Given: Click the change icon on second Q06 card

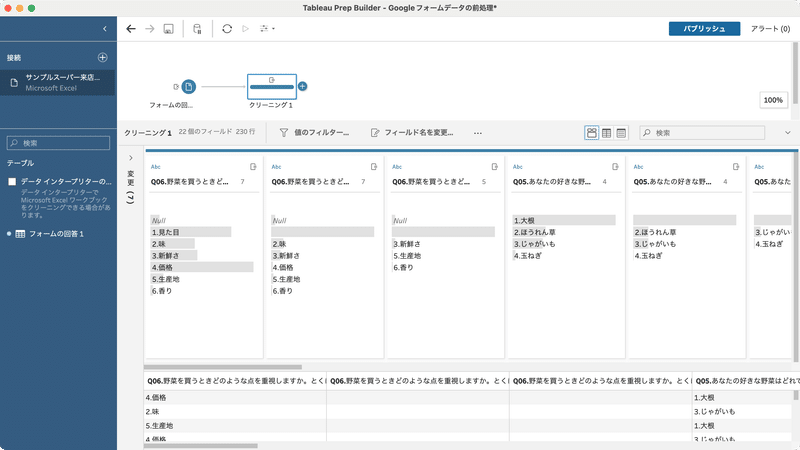Looking at the screenshot, I should point(373,167).
